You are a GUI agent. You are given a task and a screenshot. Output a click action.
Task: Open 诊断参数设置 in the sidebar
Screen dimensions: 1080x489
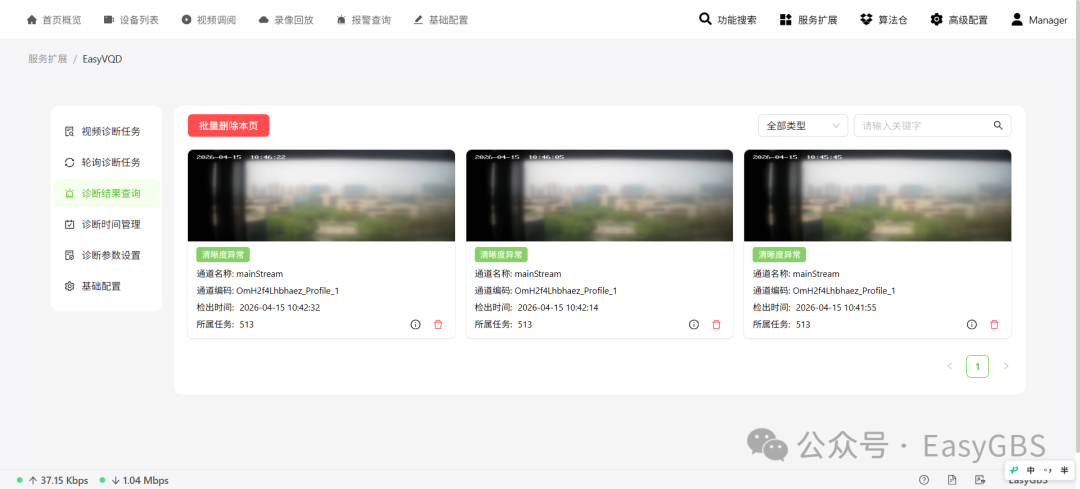click(x=106, y=256)
